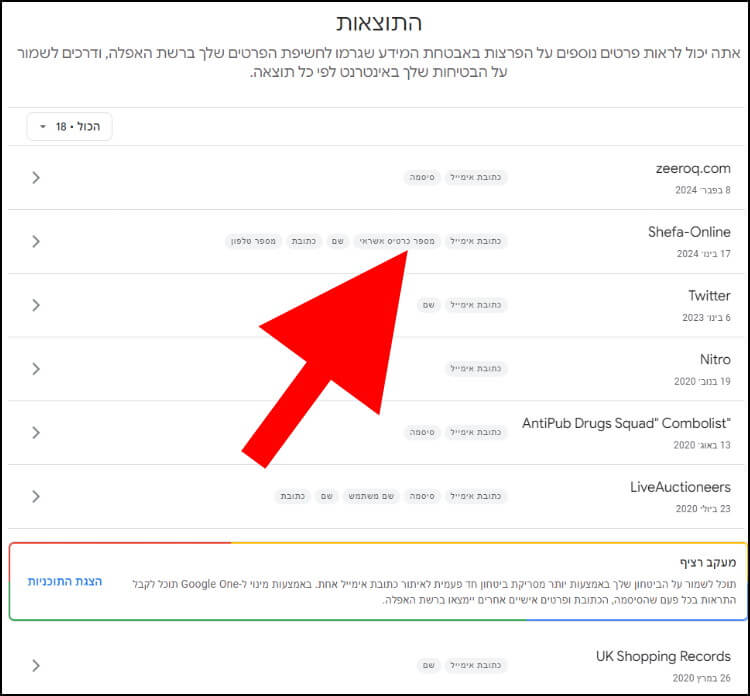The width and height of the screenshot is (750, 696).
Task: Click the כתובת אימייל tag in Twitter row
Action: click(475, 305)
